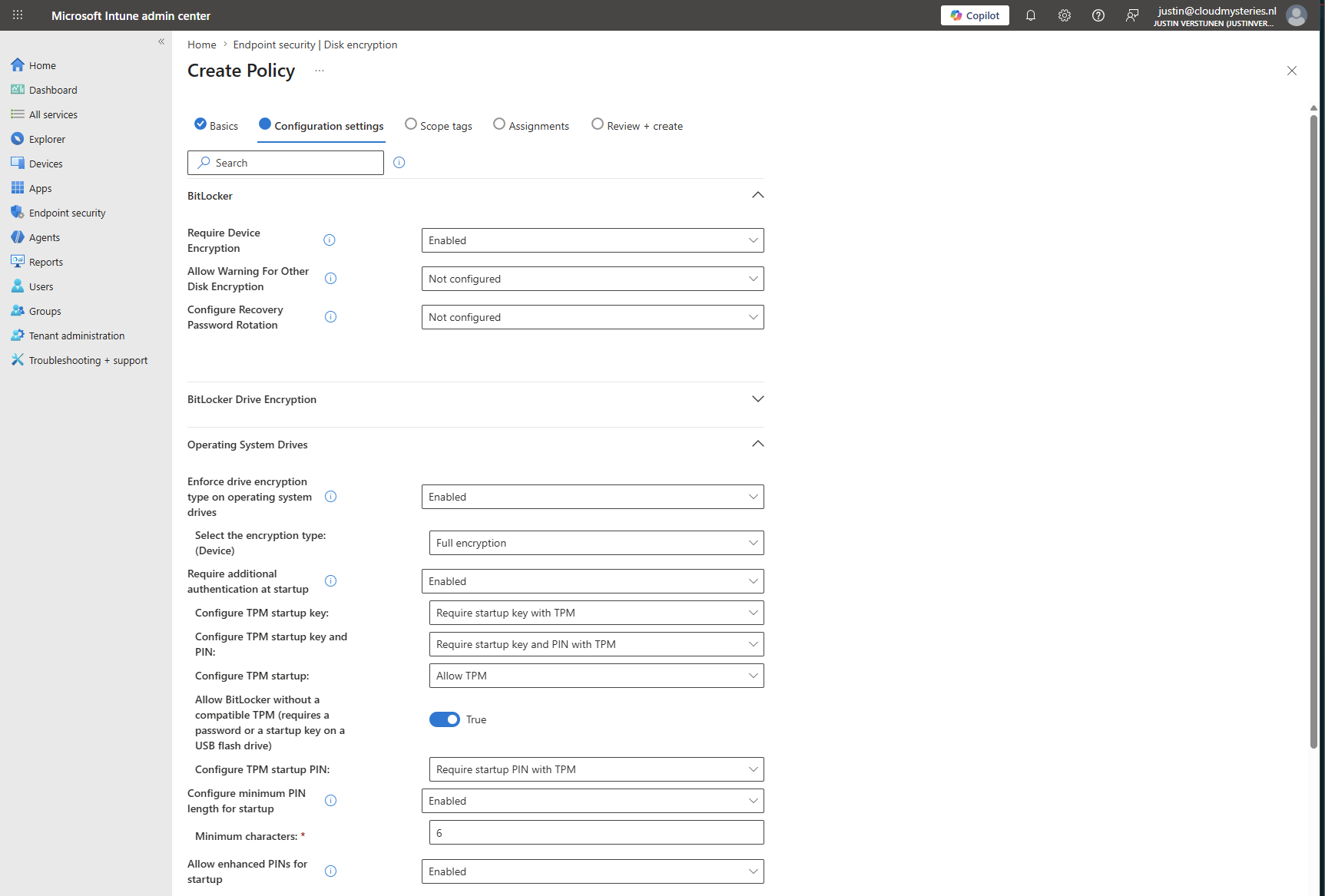Click the Apps icon in sidebar
Viewport: 1325px width, 896px height.
click(18, 188)
